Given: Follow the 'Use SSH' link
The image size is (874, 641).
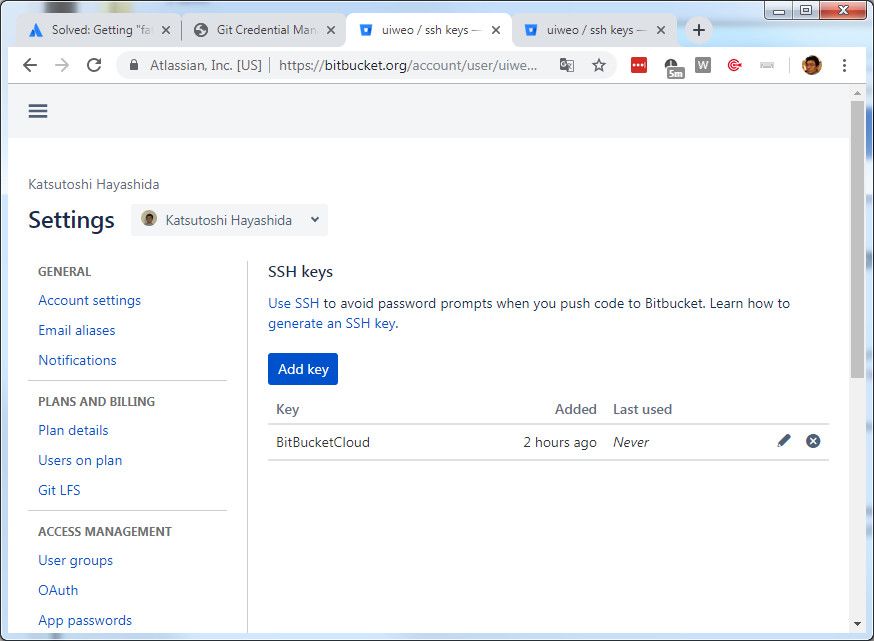Looking at the screenshot, I should coord(294,303).
